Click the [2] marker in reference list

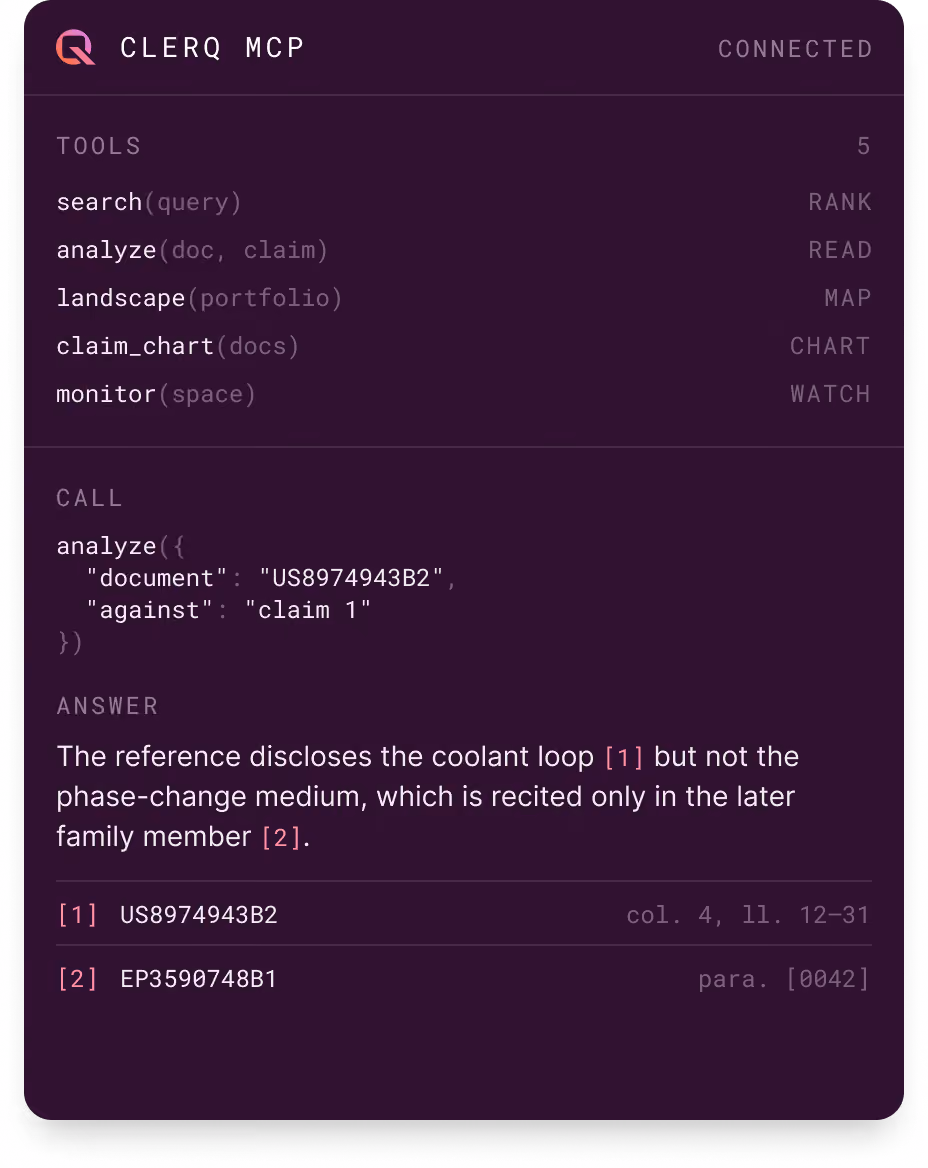[77, 979]
